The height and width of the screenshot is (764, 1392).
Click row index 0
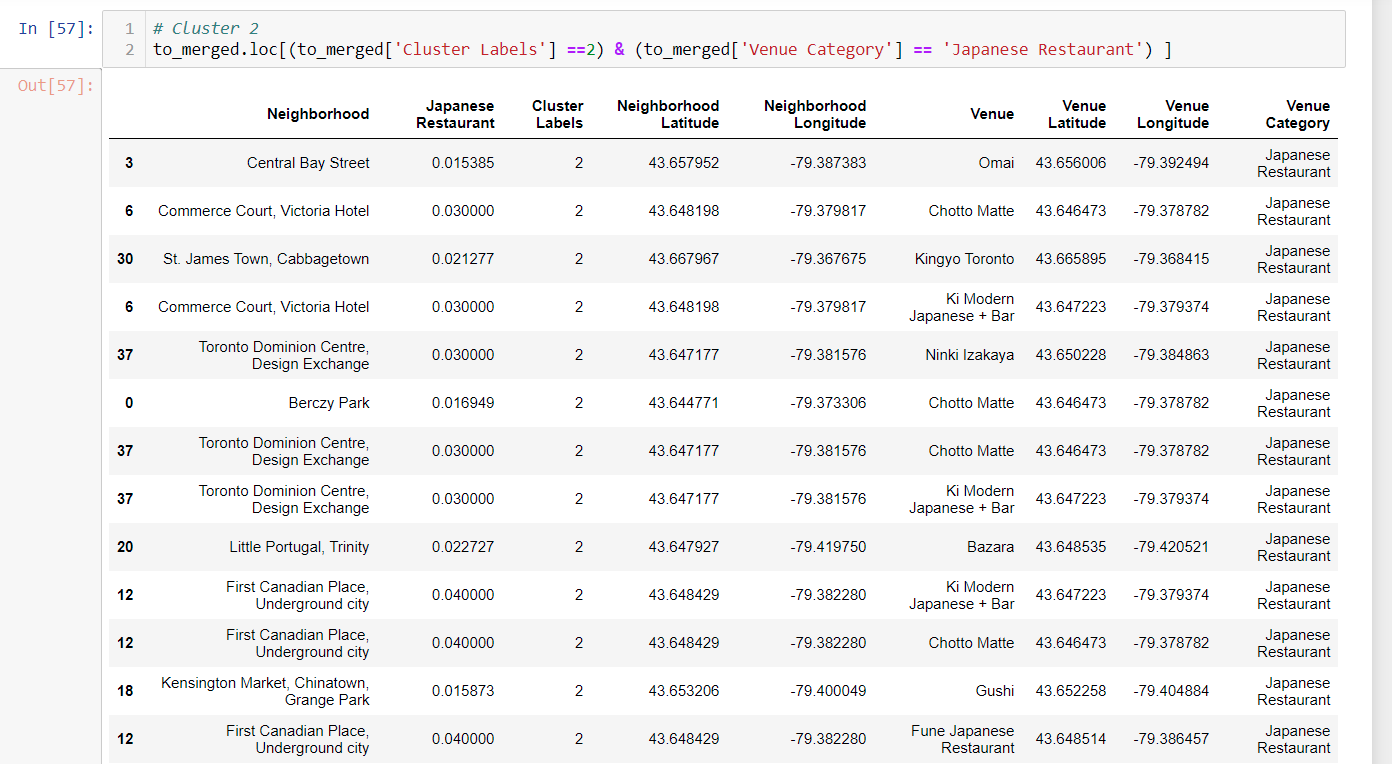[129, 403]
